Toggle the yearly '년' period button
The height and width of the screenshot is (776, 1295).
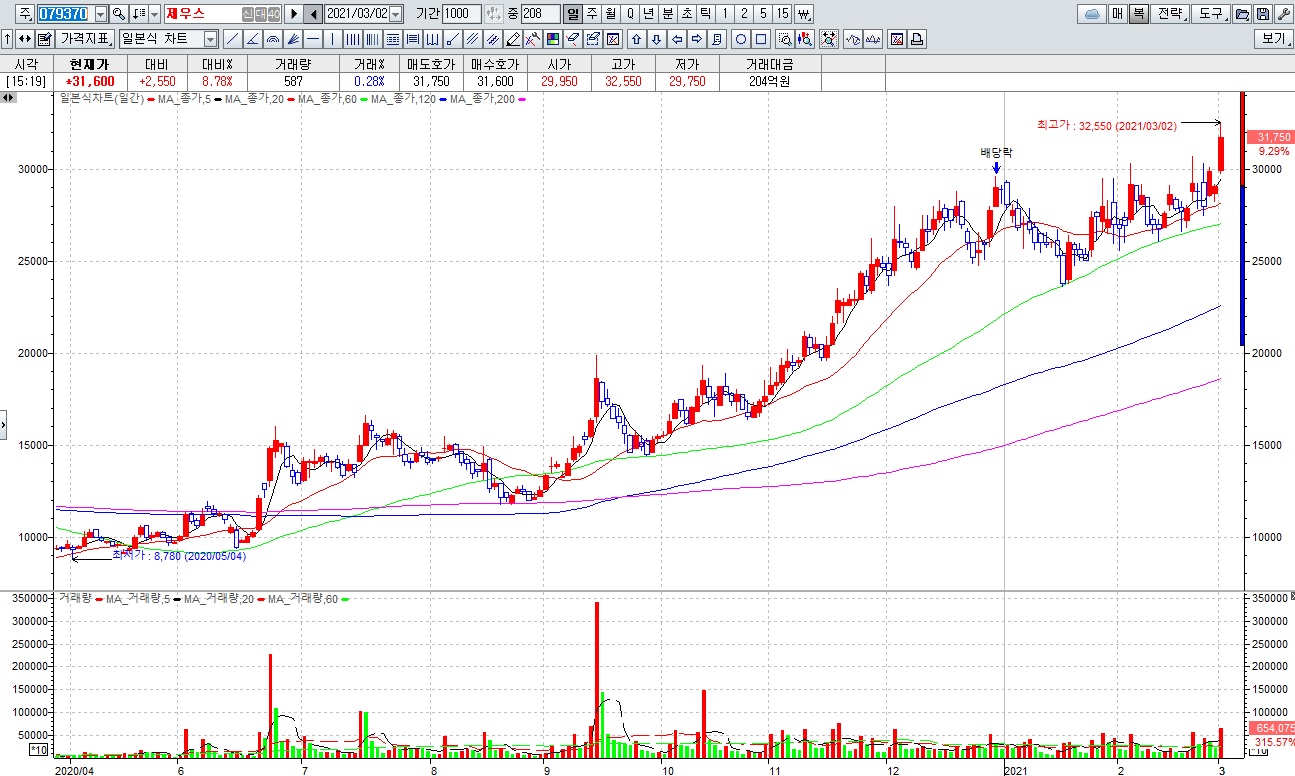tap(650, 14)
